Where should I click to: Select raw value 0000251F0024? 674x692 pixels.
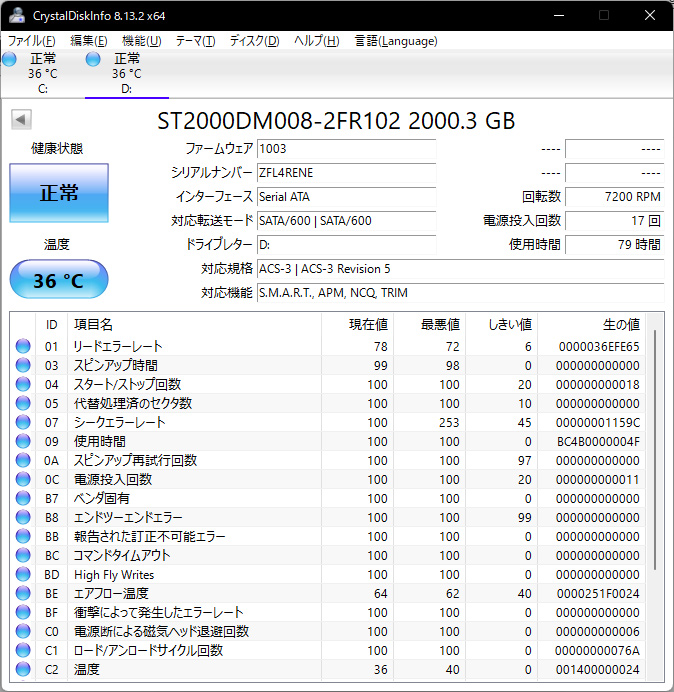tap(598, 593)
